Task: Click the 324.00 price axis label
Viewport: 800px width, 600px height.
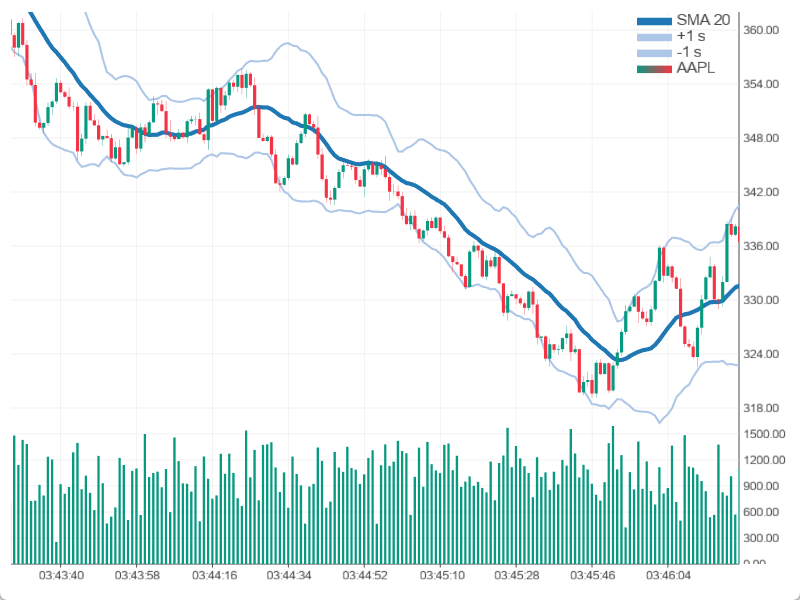Action: (761, 354)
